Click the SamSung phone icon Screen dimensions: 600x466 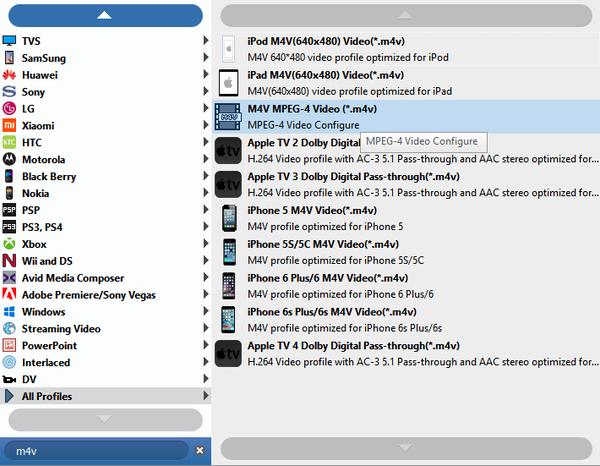(x=9, y=58)
